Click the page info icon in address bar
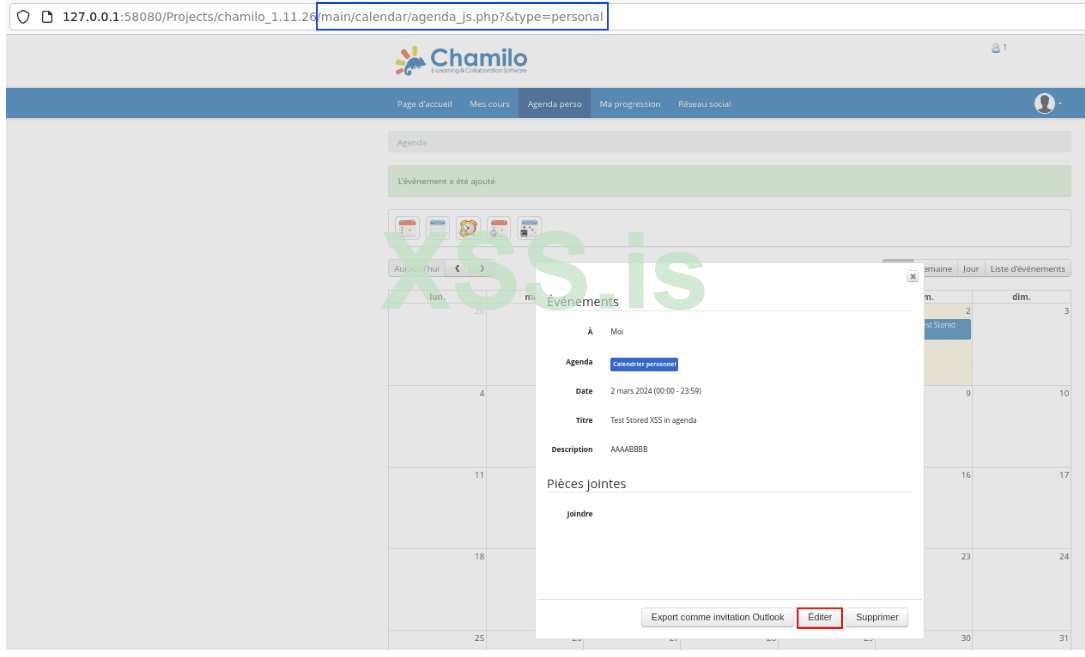The image size is (1085, 657). click(47, 17)
